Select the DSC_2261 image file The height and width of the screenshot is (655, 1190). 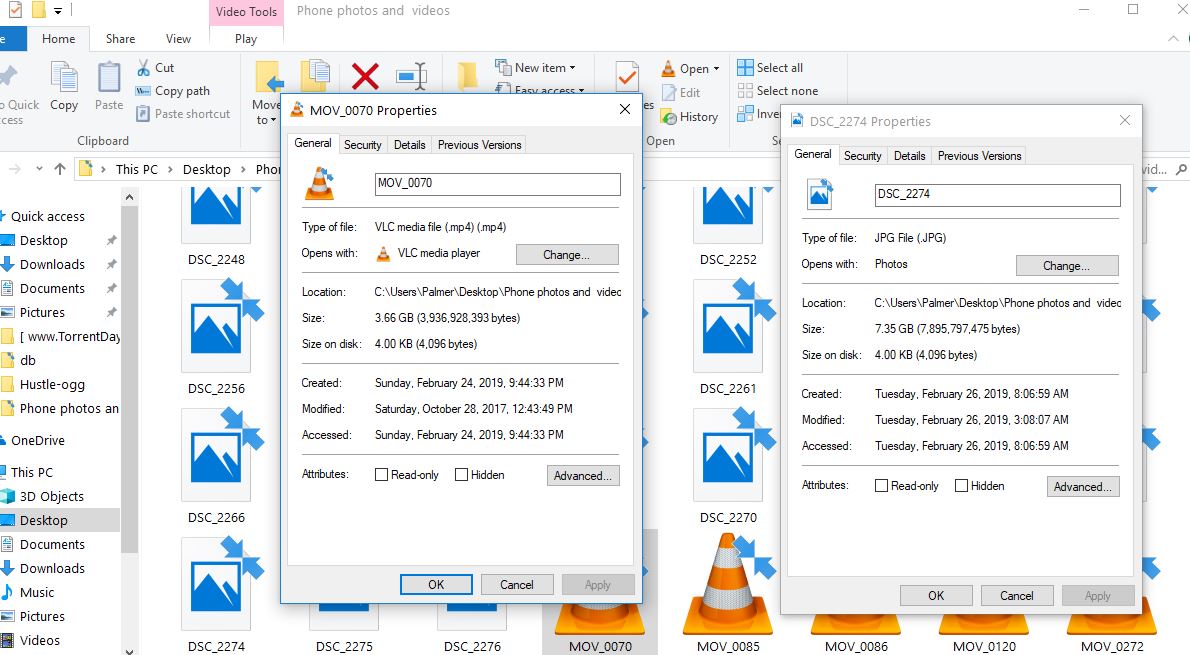click(x=728, y=326)
